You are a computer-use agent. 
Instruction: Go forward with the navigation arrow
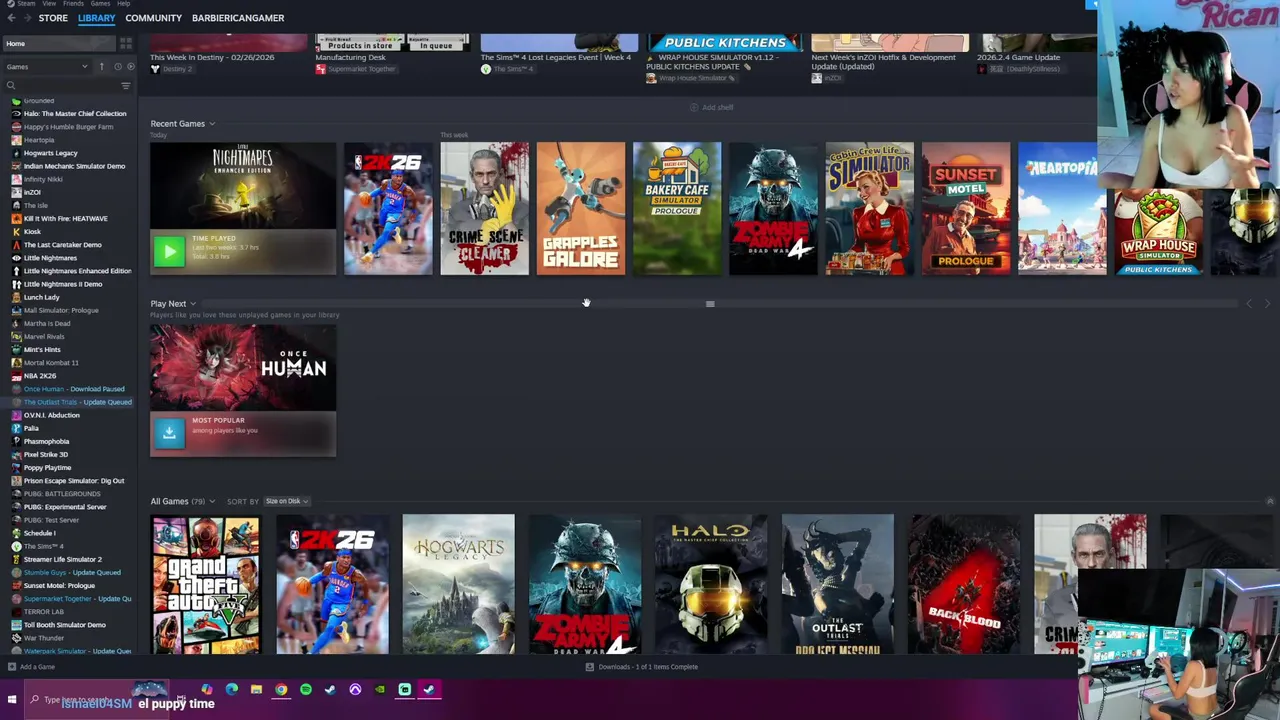(x=27, y=18)
